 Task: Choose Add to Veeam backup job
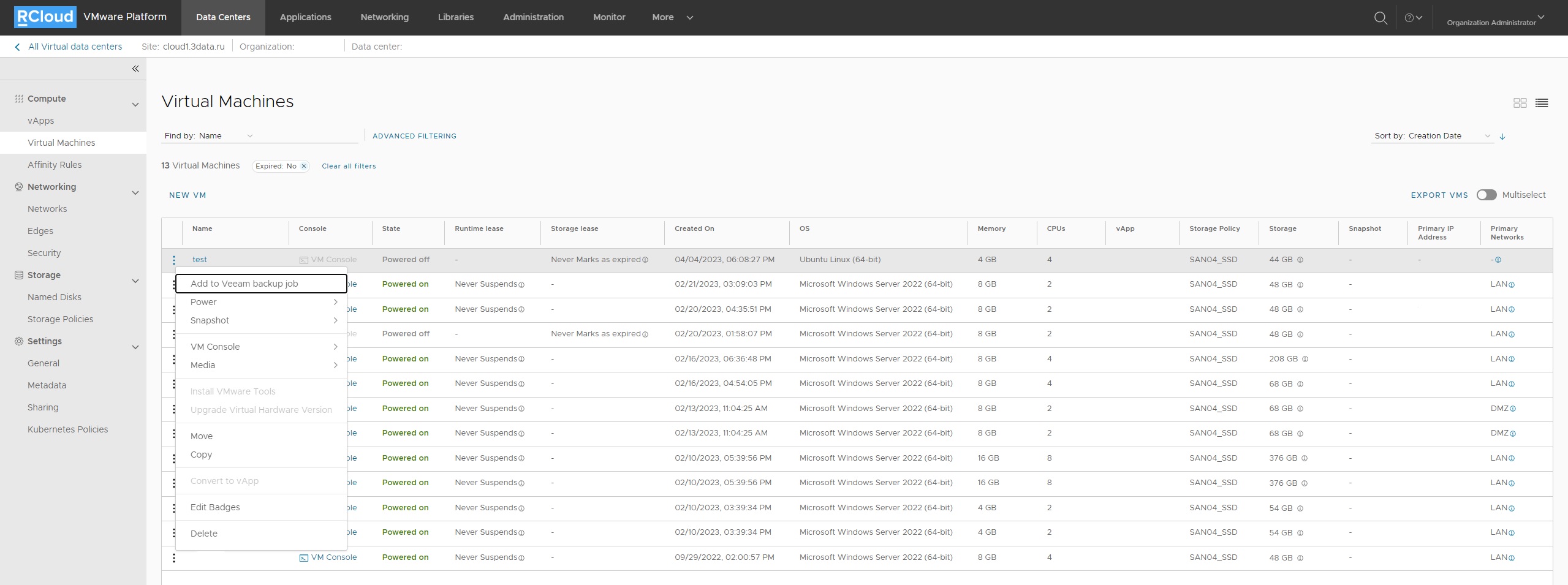(x=261, y=284)
